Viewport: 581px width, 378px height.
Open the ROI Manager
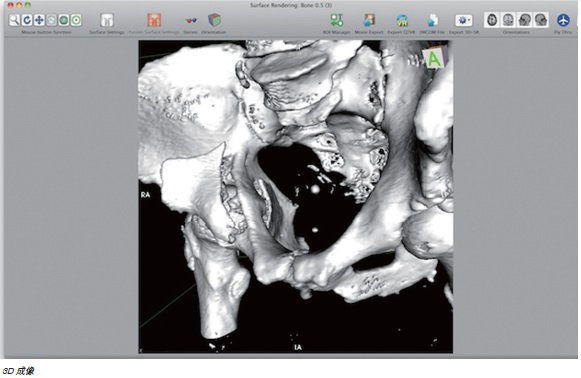(337, 20)
